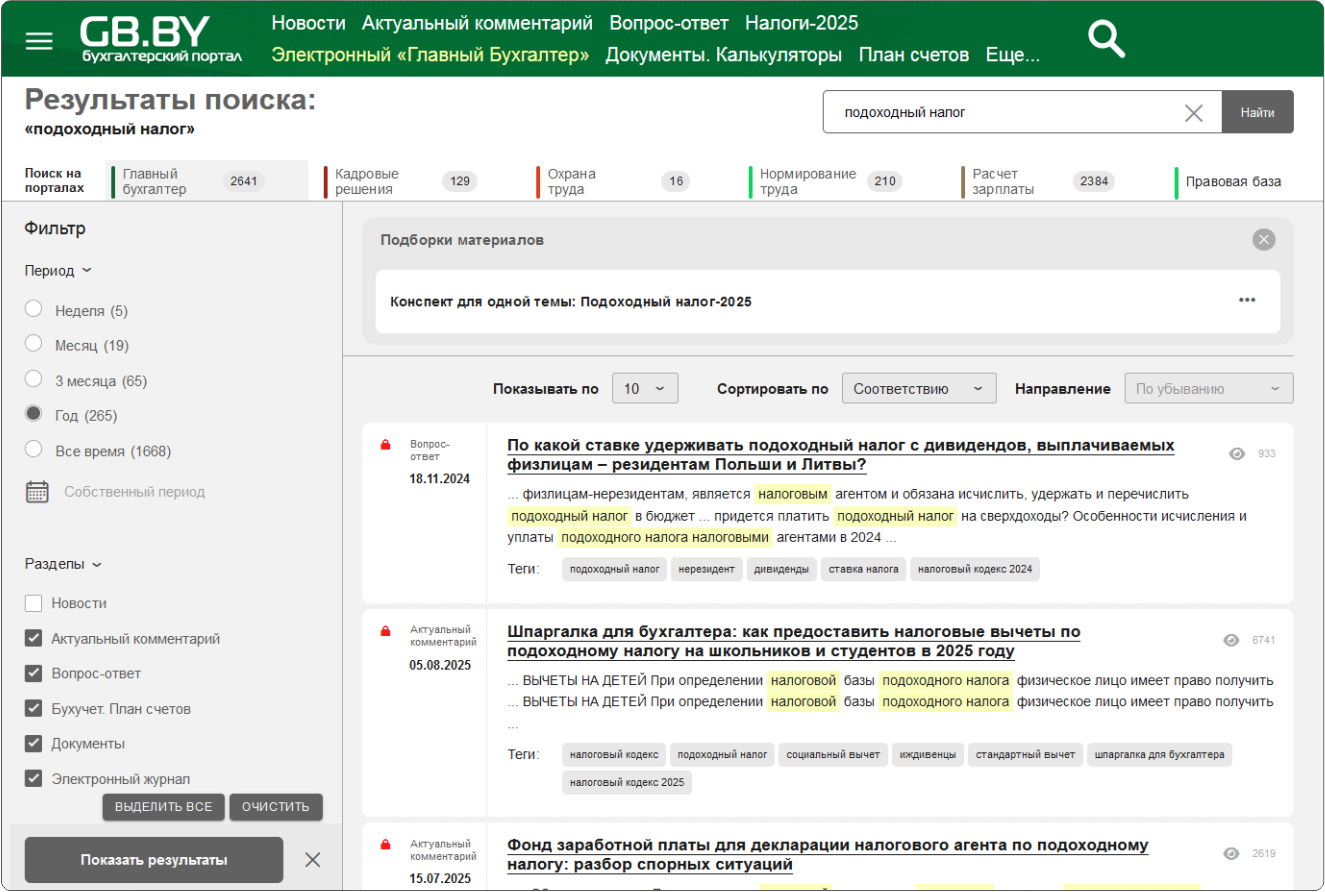The width and height of the screenshot is (1325, 892).
Task: Clear the search field text with X
Action: point(1193,113)
